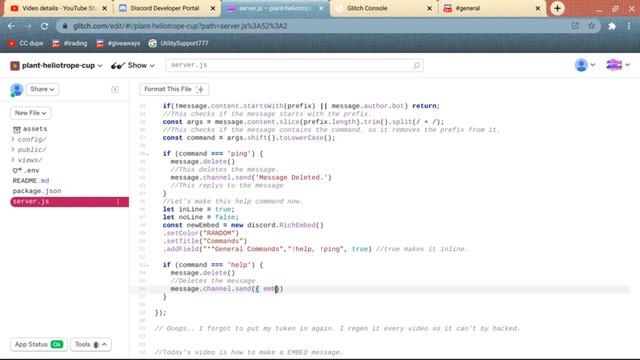Open the README.md file
This screenshot has height=360, width=640.
tap(31, 180)
